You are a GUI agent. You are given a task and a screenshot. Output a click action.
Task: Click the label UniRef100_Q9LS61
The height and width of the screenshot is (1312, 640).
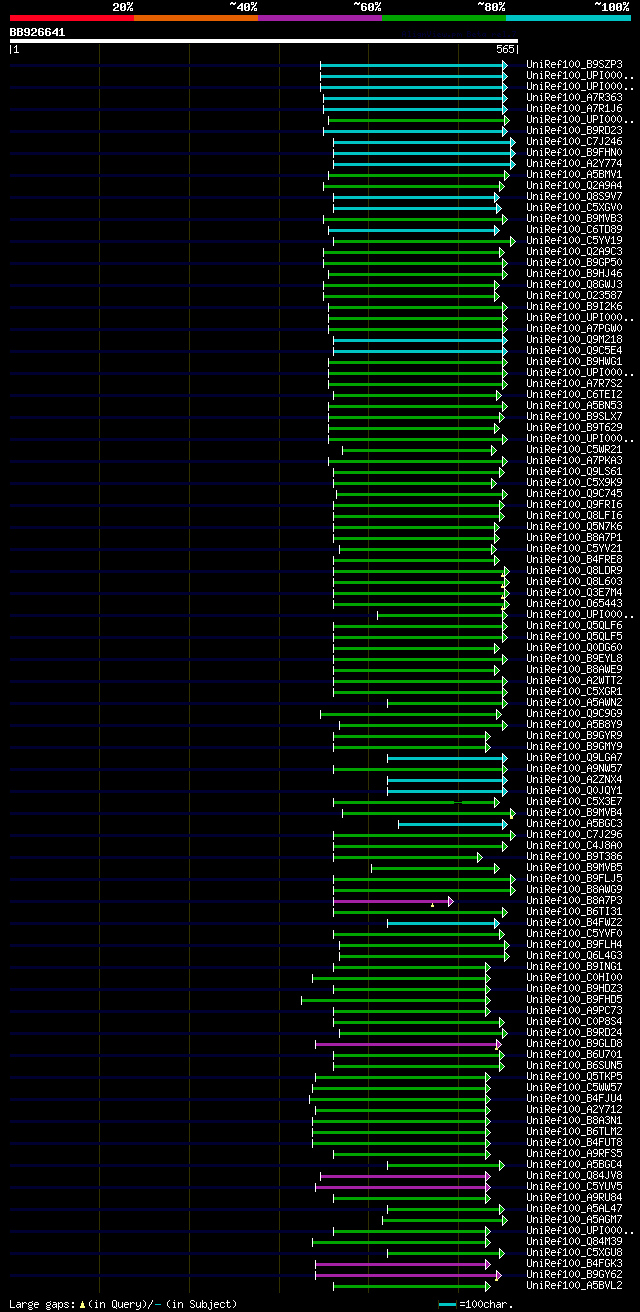[x=574, y=472]
